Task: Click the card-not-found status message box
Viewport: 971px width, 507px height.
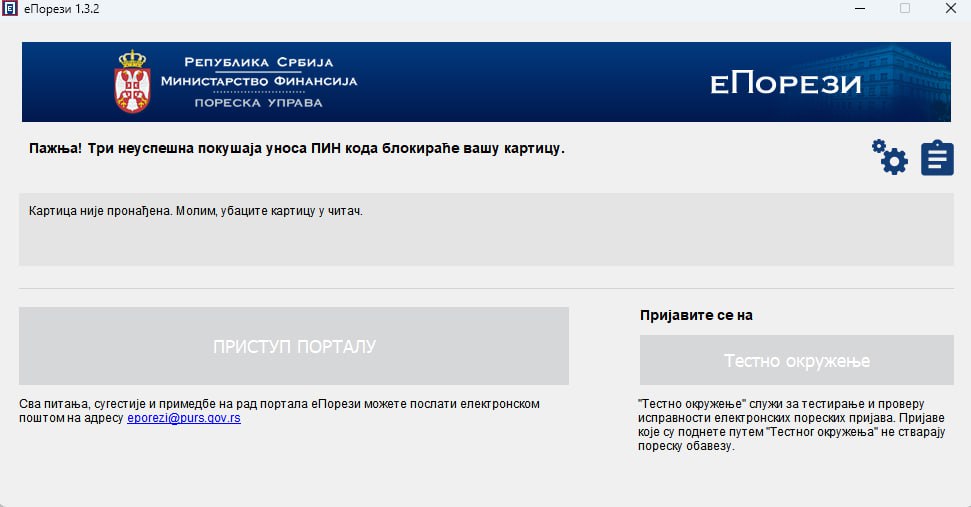Action: (486, 229)
